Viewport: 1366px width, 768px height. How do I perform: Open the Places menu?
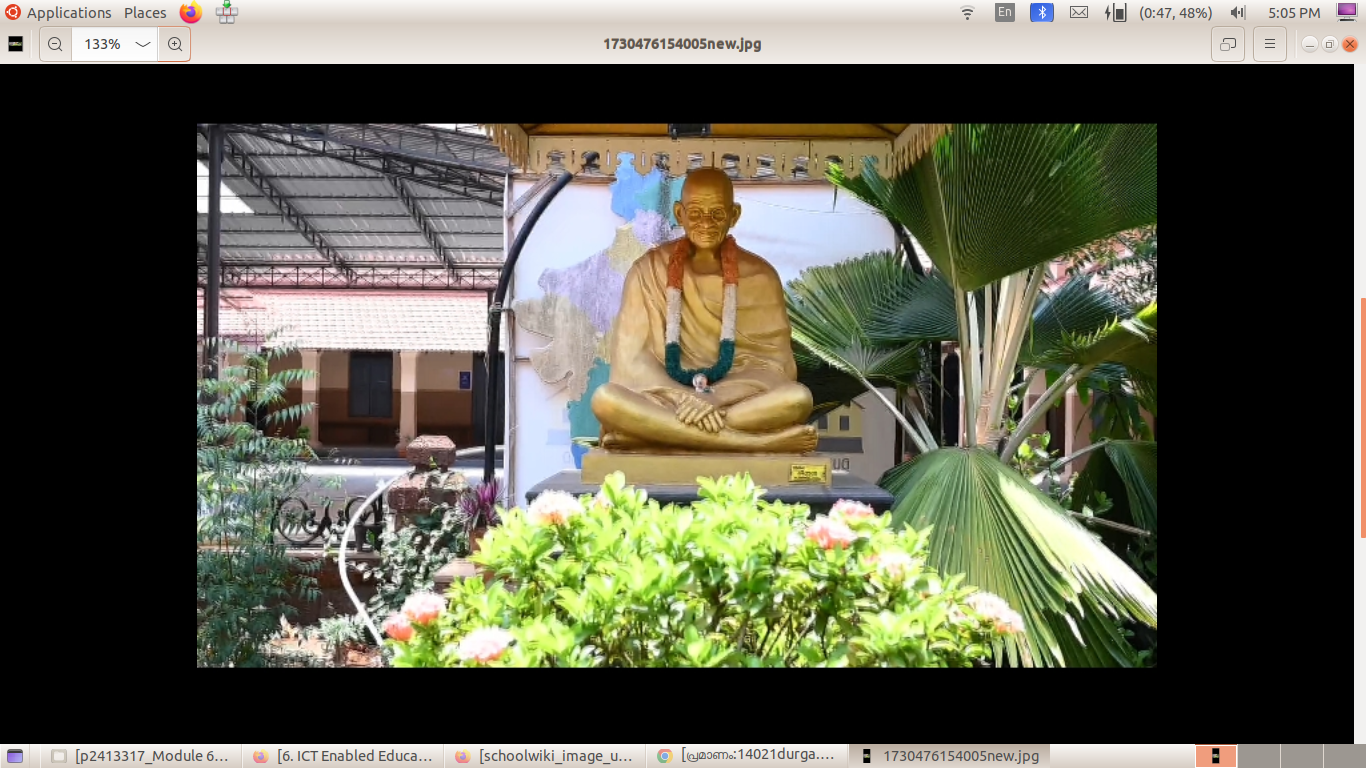145,13
